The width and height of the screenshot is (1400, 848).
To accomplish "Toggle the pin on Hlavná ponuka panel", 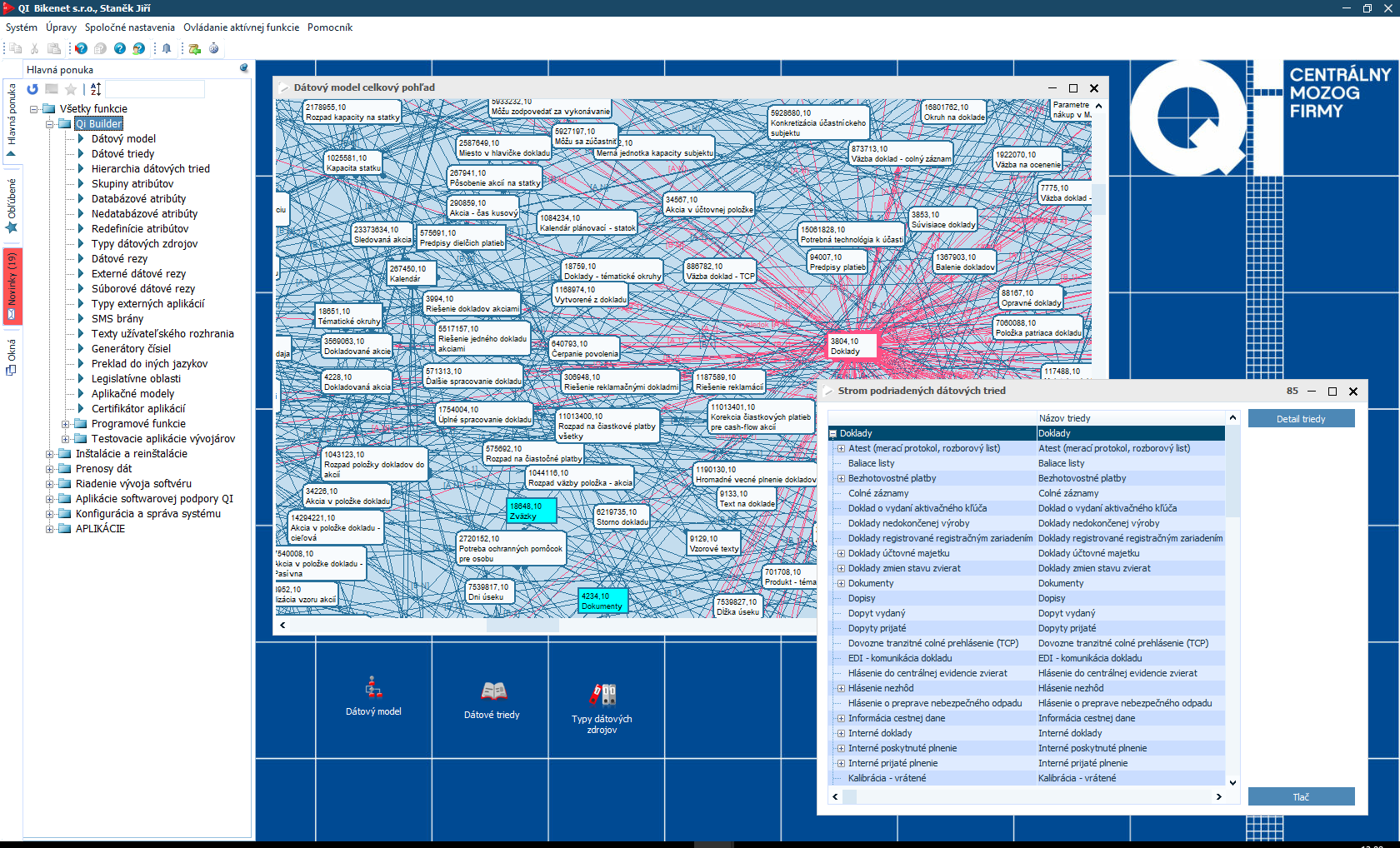I will coord(243,68).
